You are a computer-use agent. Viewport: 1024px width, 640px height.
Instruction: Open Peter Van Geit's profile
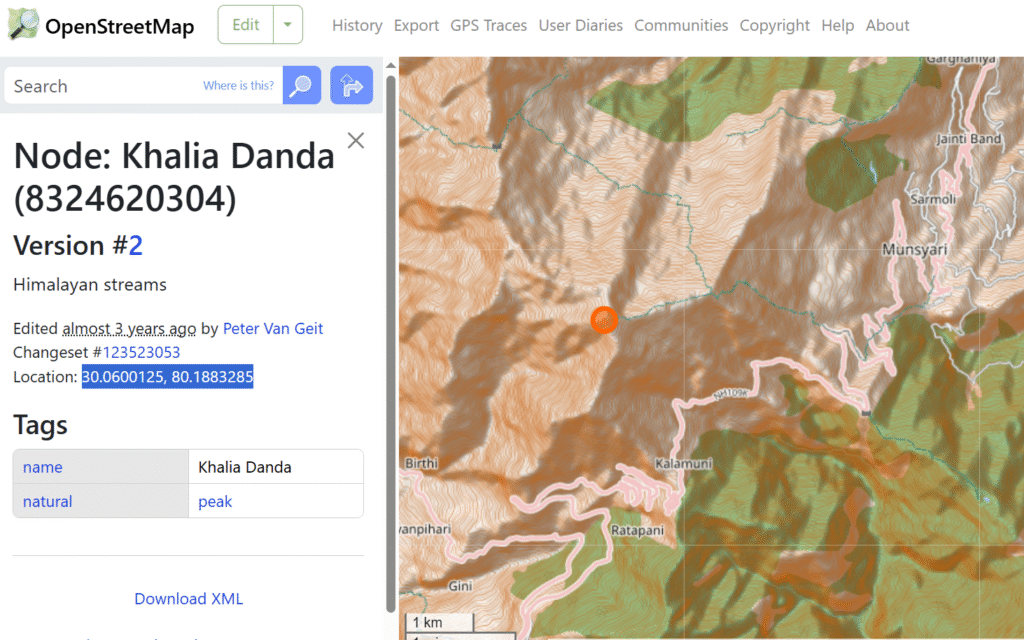pos(273,328)
